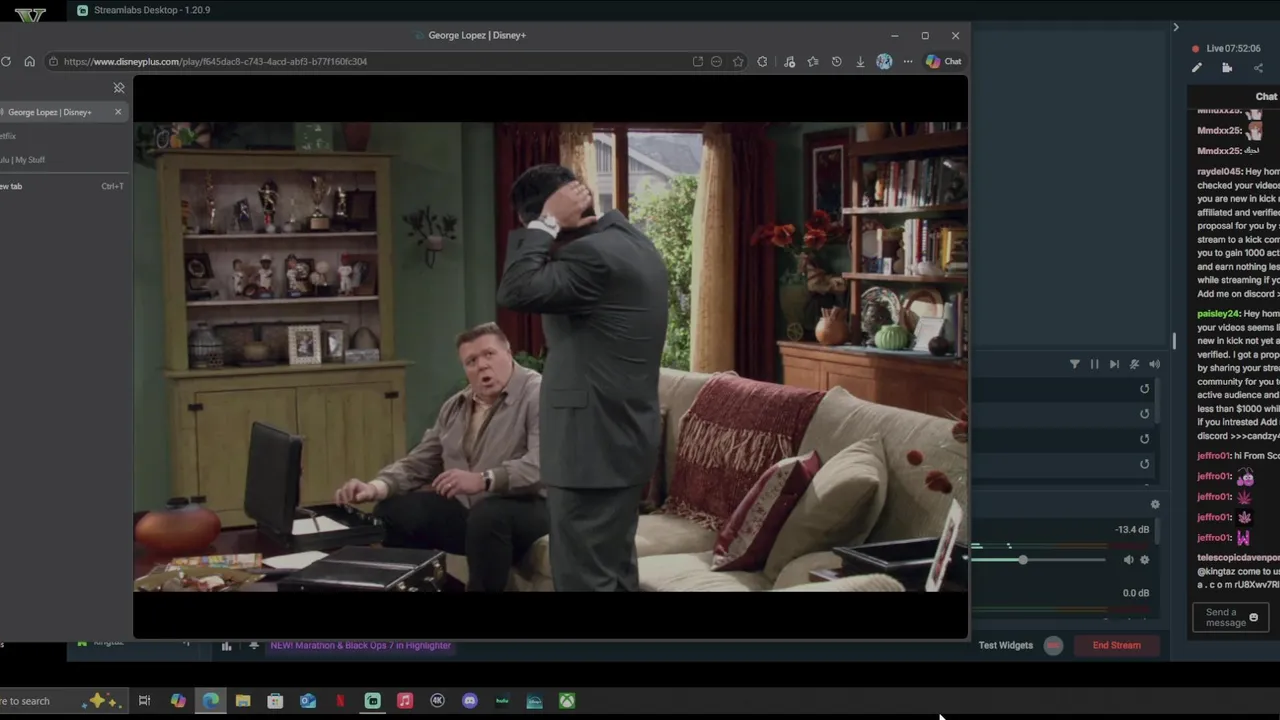
Task: Open the browser extensions puzzle icon
Action: tap(763, 61)
